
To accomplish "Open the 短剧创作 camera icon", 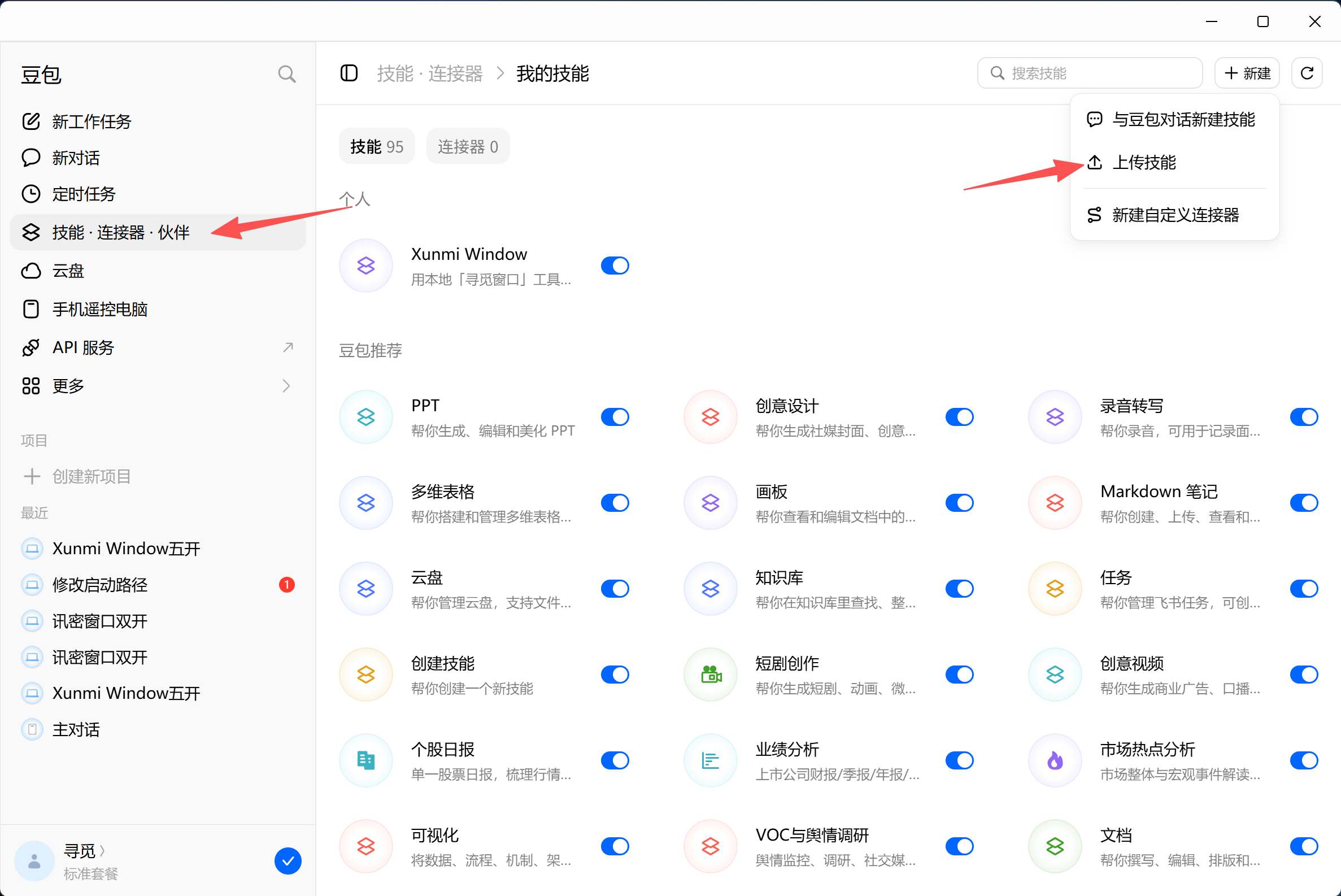I will [x=710, y=675].
